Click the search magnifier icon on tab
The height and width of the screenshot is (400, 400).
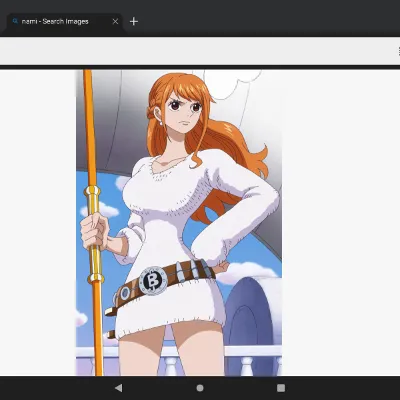[x=15, y=21]
